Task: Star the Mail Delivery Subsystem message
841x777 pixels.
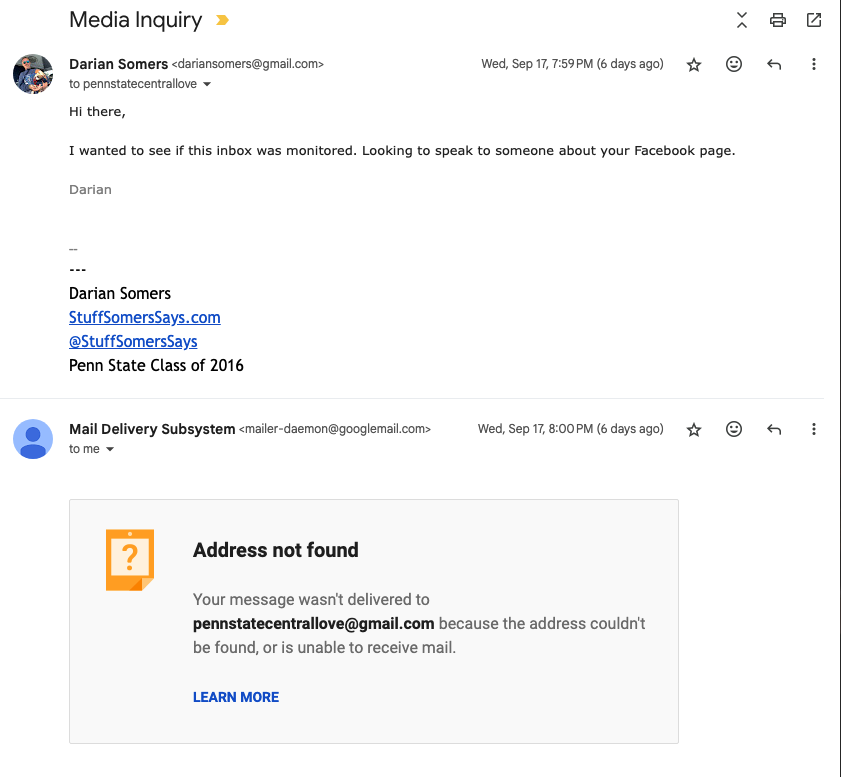Action: [694, 429]
